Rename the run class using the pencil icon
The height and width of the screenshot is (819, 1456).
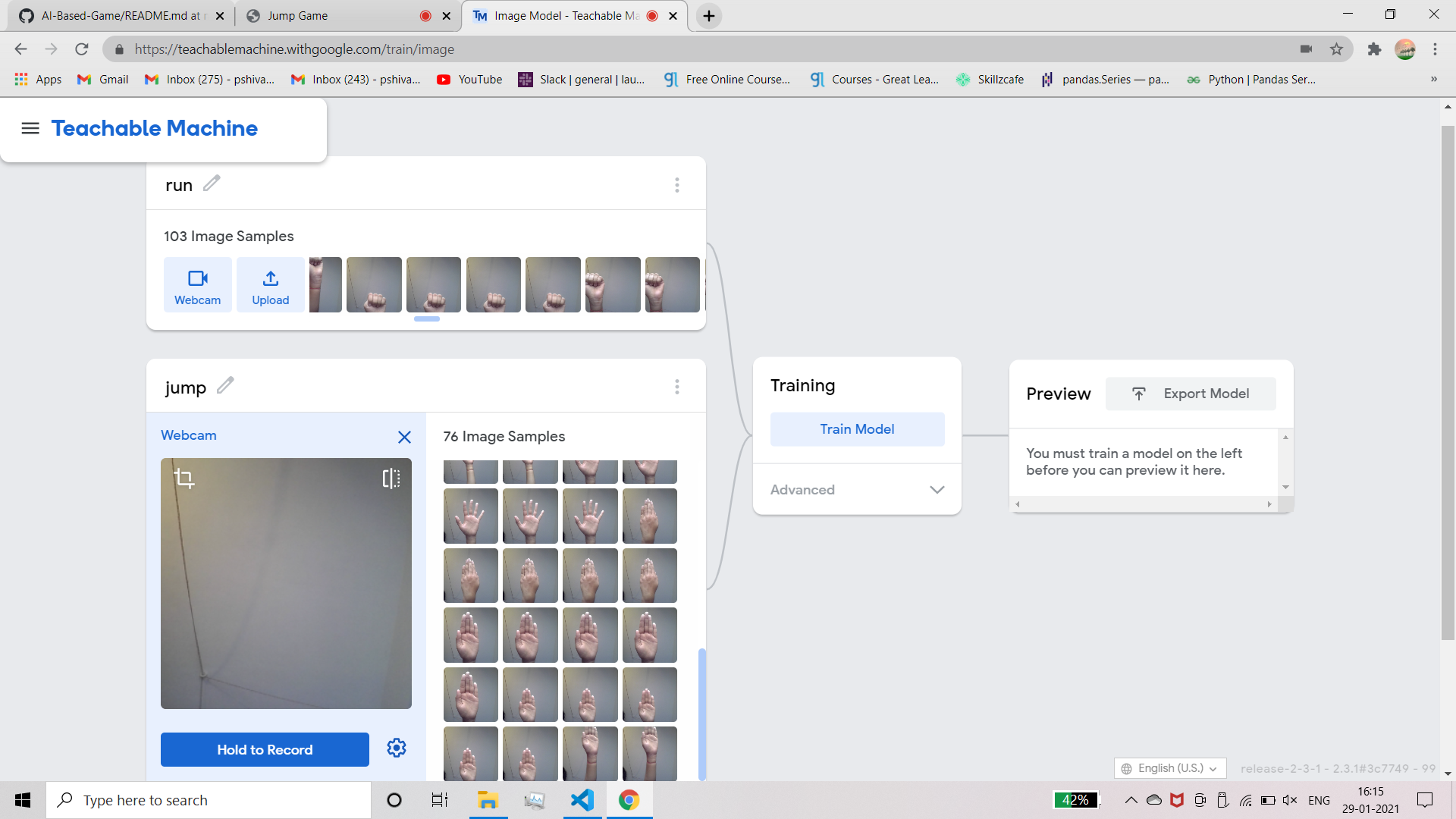click(x=212, y=183)
